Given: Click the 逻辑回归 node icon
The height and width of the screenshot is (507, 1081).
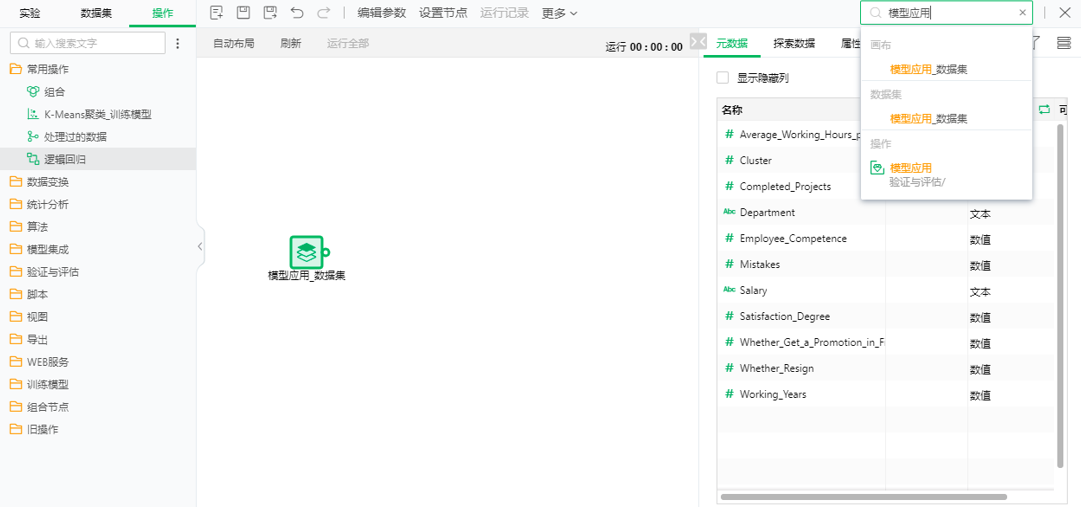Looking at the screenshot, I should tap(32, 159).
